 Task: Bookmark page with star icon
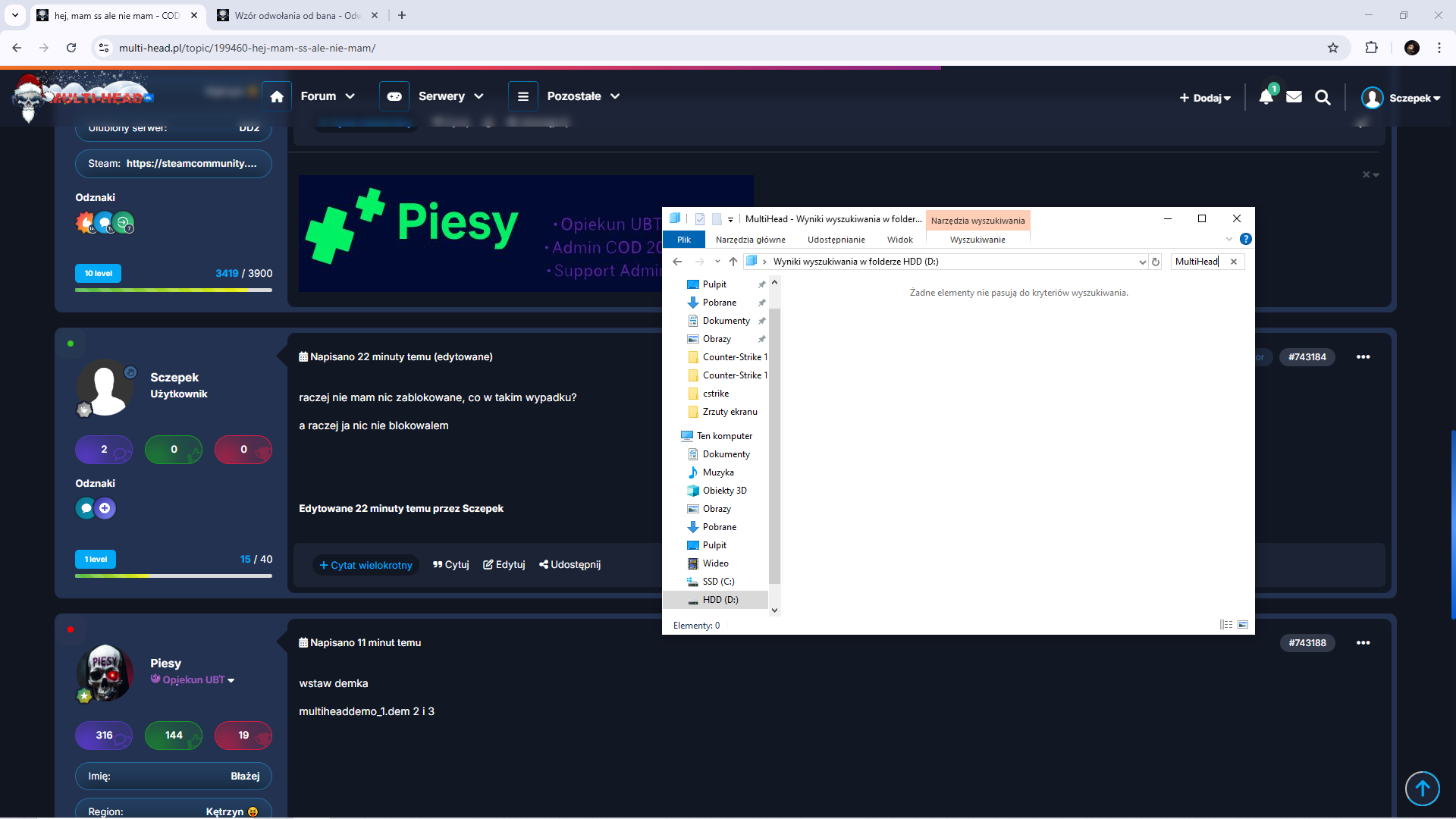pos(1333,48)
